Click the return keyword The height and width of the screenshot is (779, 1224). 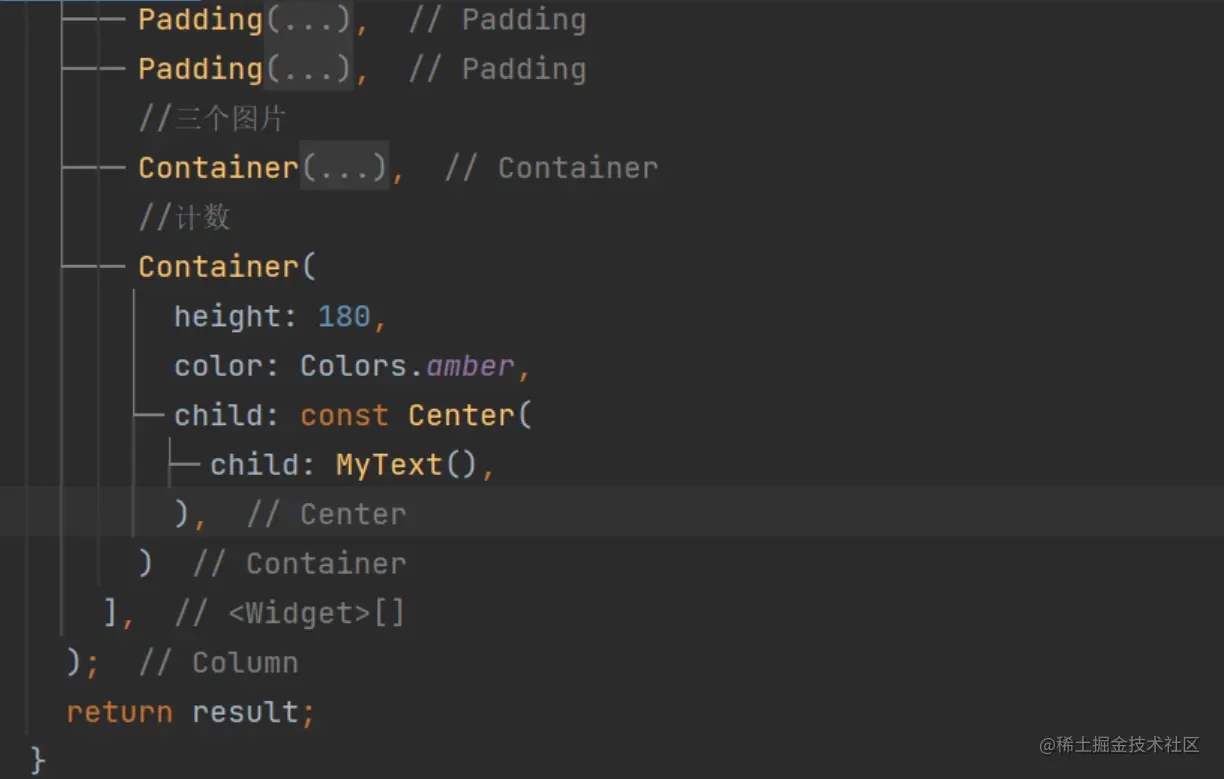[x=119, y=712]
